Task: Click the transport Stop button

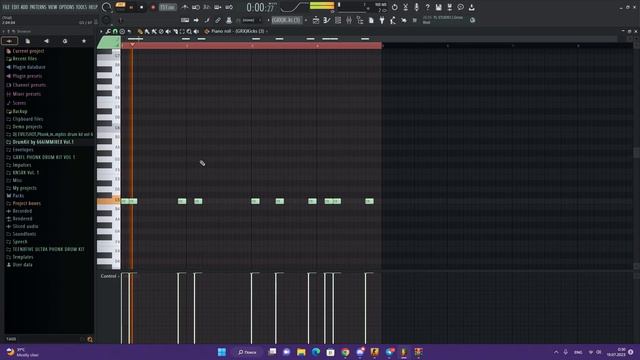Action: point(142,7)
